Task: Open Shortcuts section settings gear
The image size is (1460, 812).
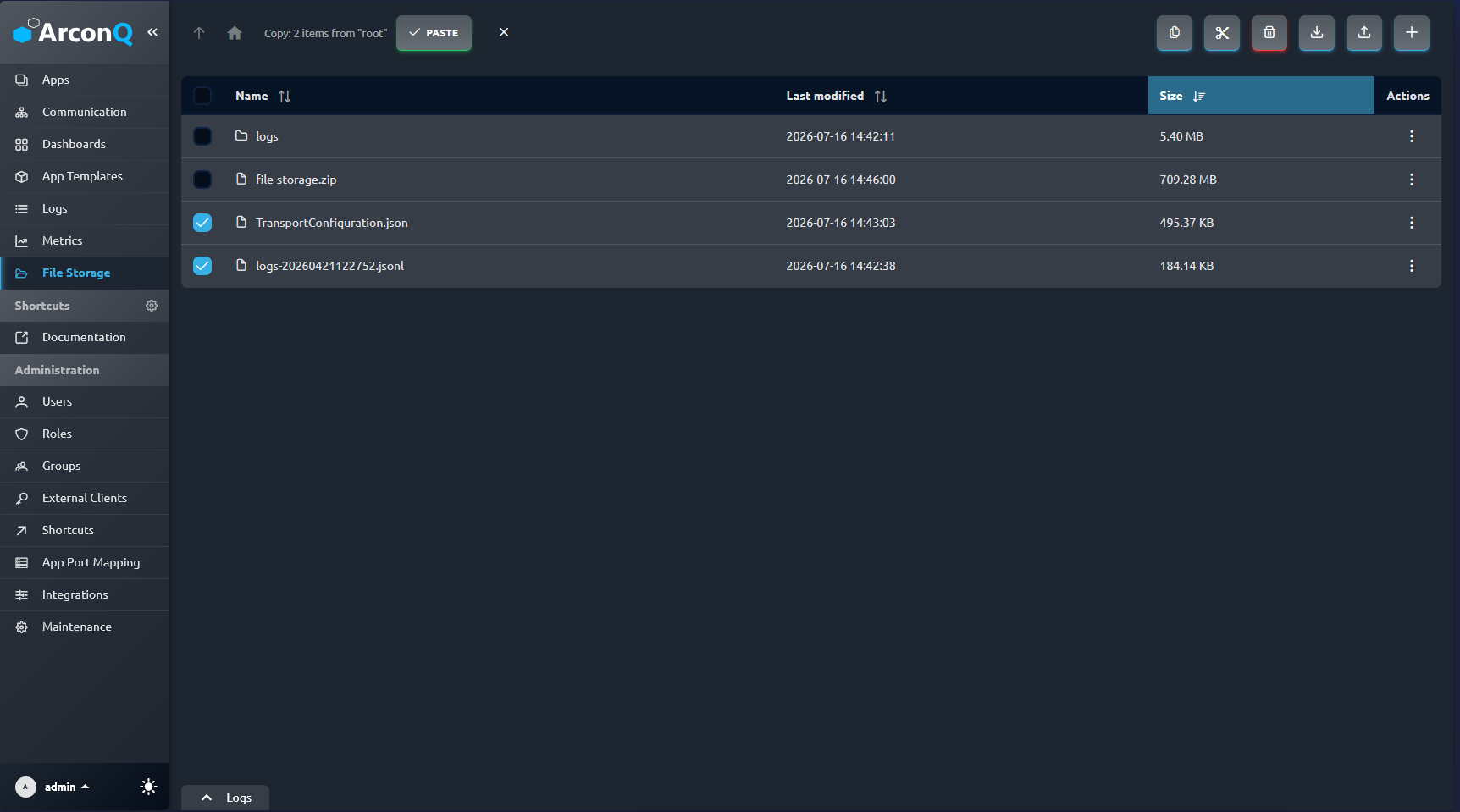Action: pyautogui.click(x=152, y=306)
